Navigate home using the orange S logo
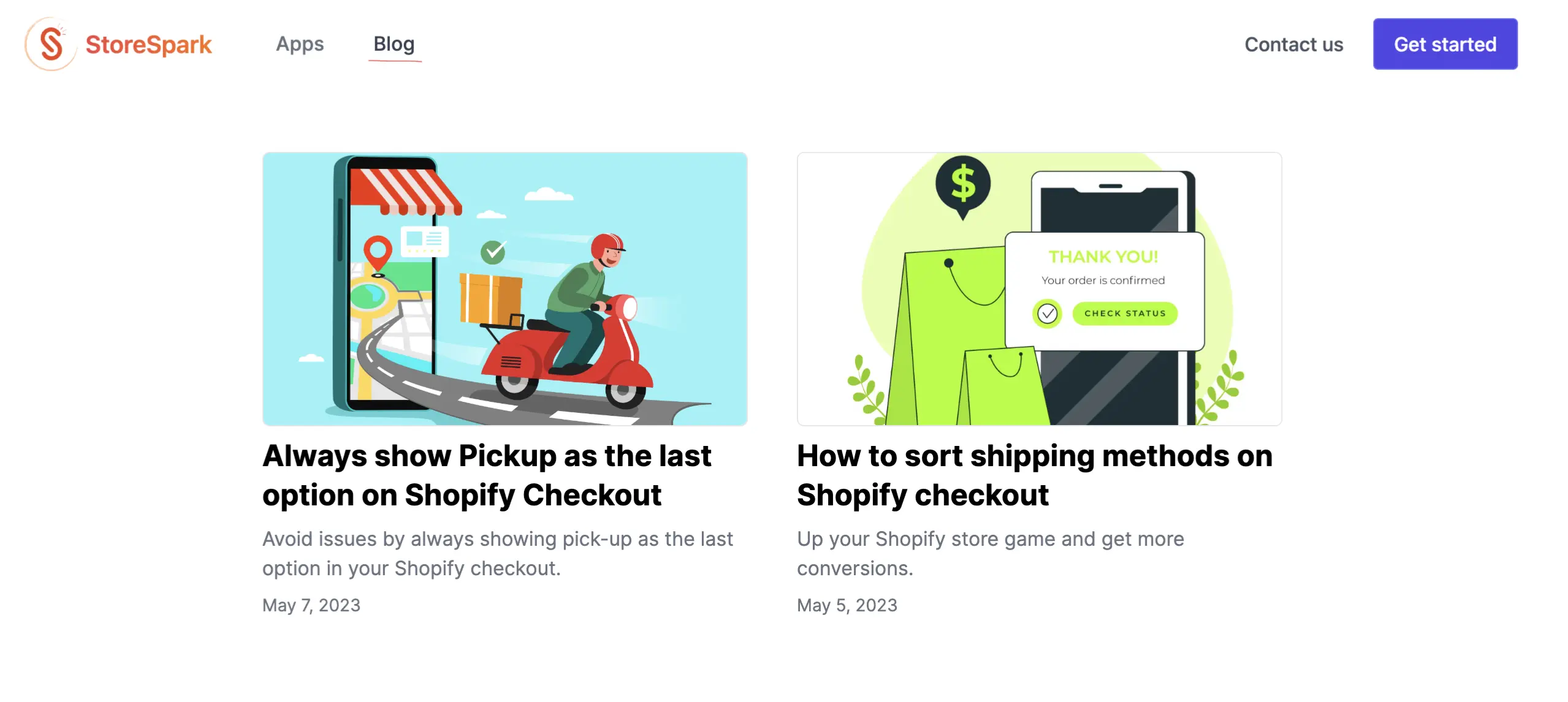 tap(50, 43)
